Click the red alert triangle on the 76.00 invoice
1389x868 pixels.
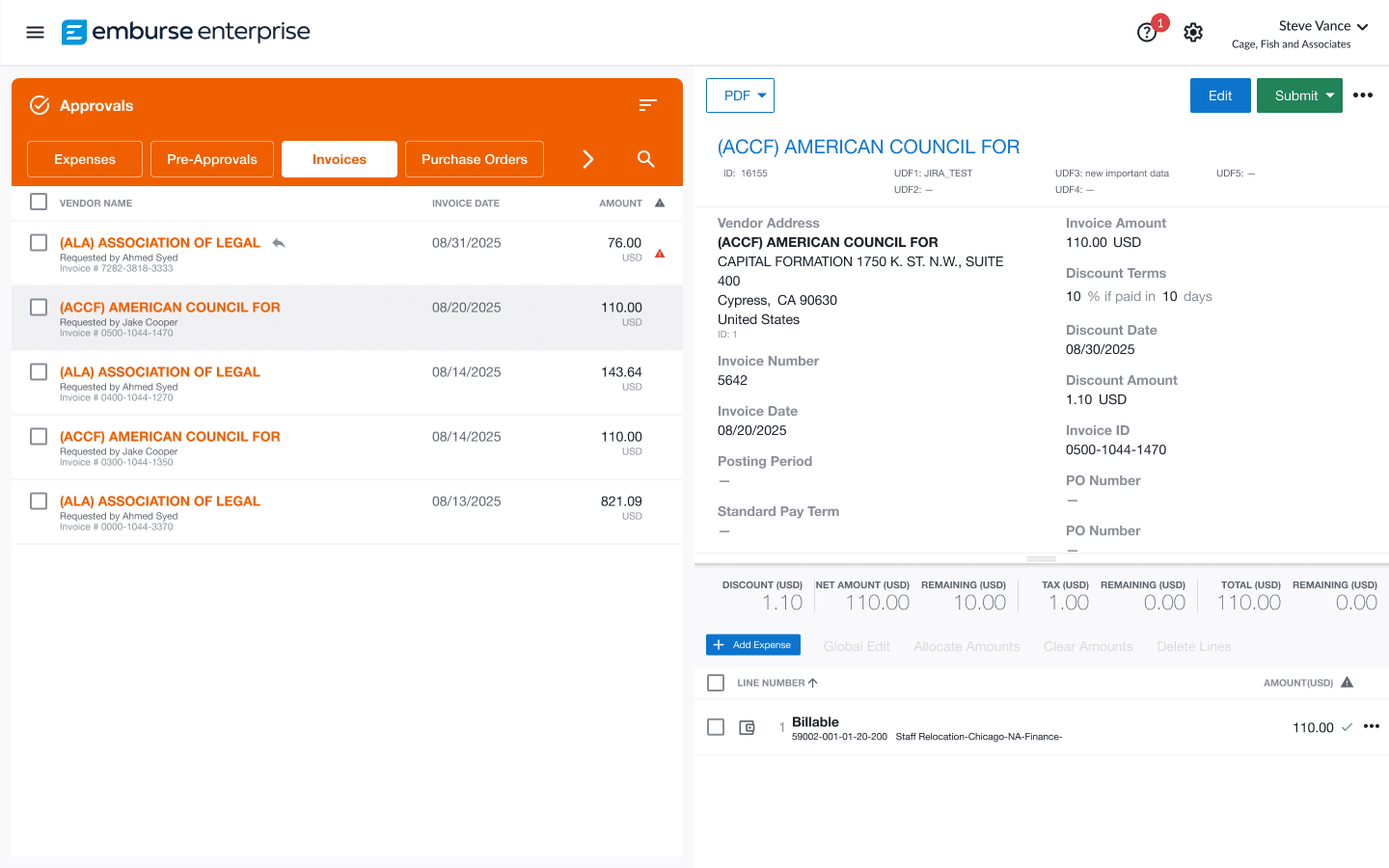click(660, 254)
